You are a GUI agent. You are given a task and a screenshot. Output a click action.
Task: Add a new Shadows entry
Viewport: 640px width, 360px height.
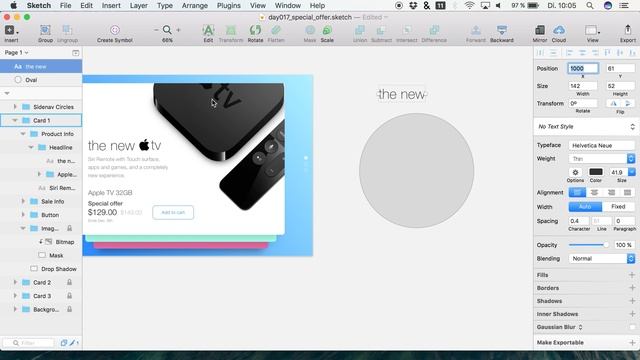pos(632,301)
